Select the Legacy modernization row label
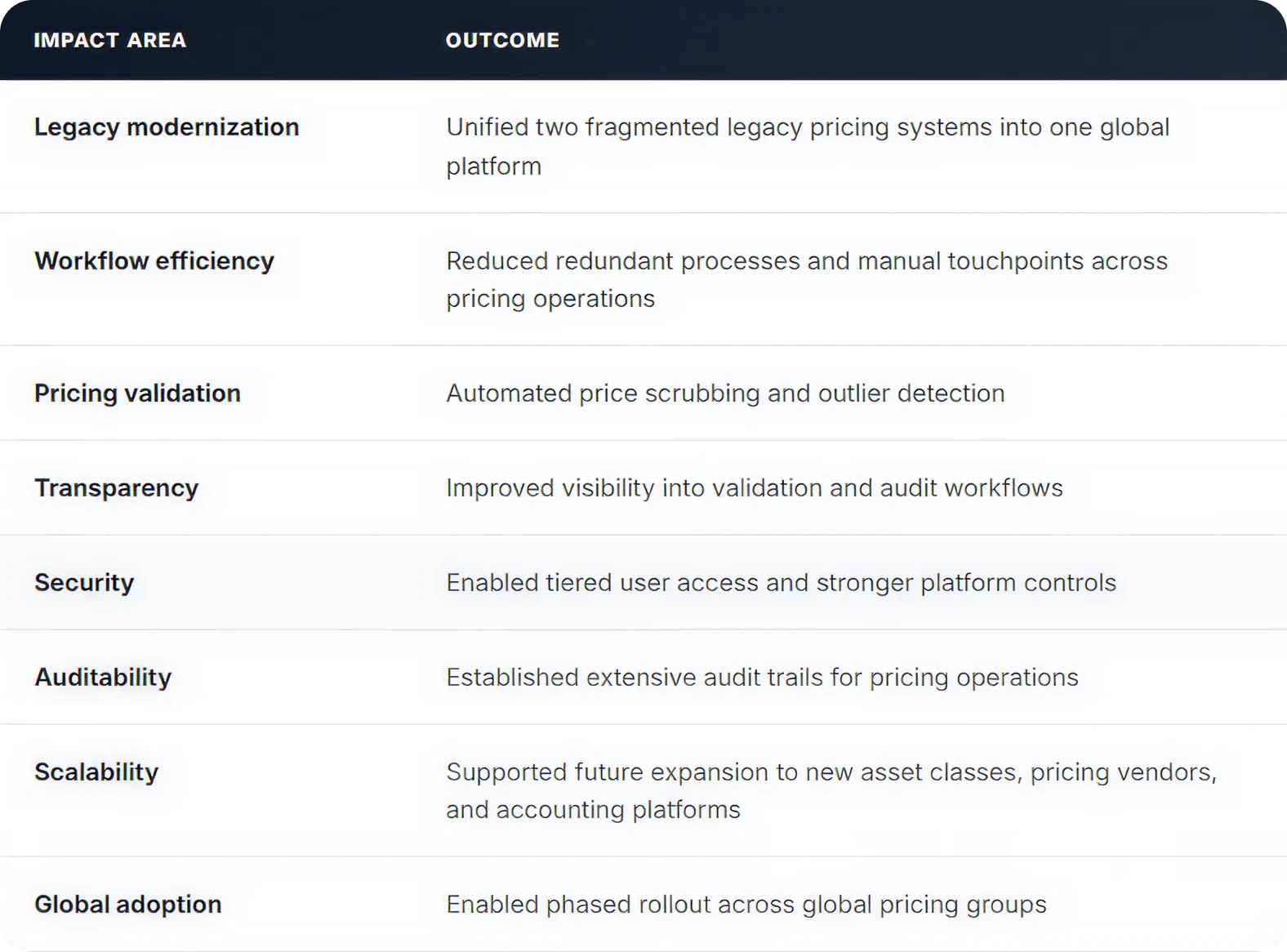This screenshot has width=1287, height=952. click(167, 127)
